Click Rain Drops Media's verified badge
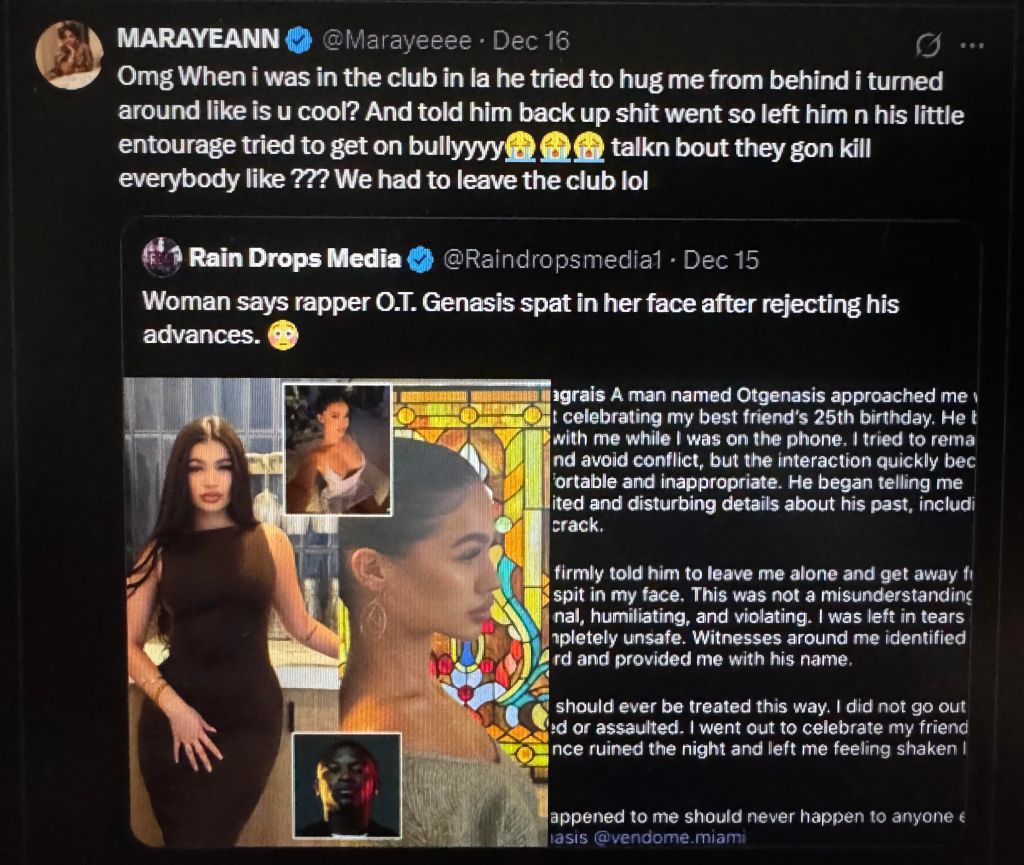The image size is (1024, 865). [x=421, y=260]
